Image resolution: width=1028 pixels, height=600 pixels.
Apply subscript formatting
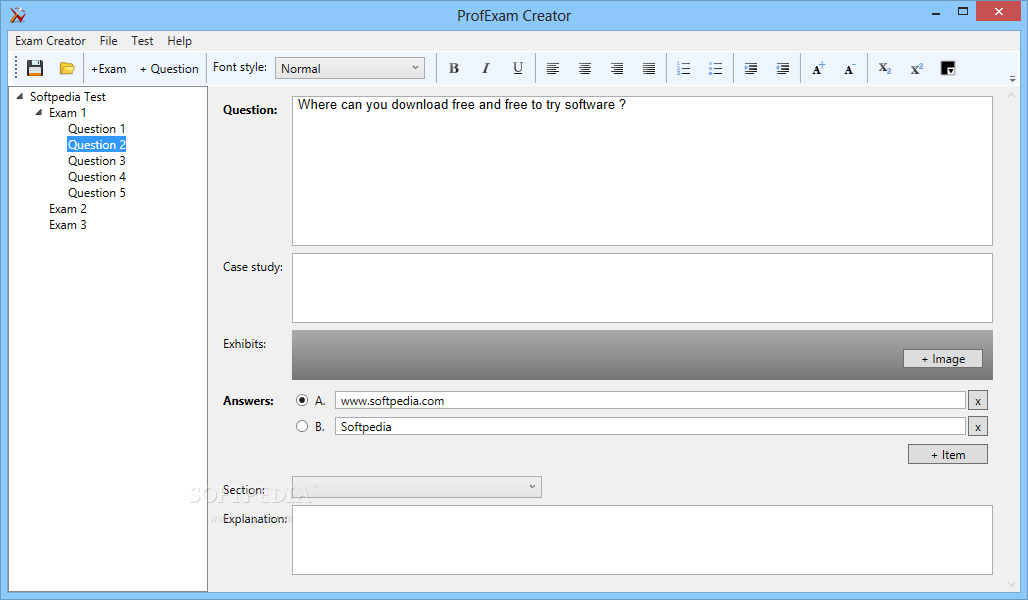(x=885, y=68)
